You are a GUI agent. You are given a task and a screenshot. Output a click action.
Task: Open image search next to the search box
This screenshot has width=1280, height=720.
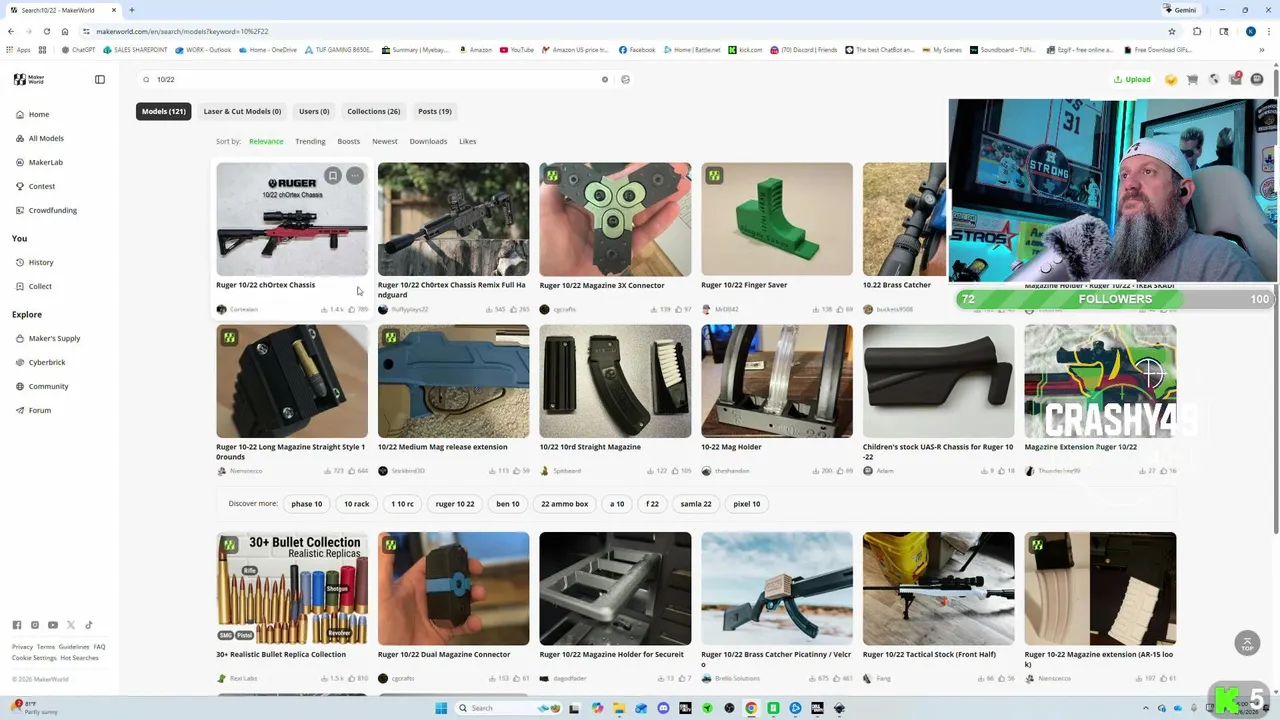pyautogui.click(x=625, y=79)
